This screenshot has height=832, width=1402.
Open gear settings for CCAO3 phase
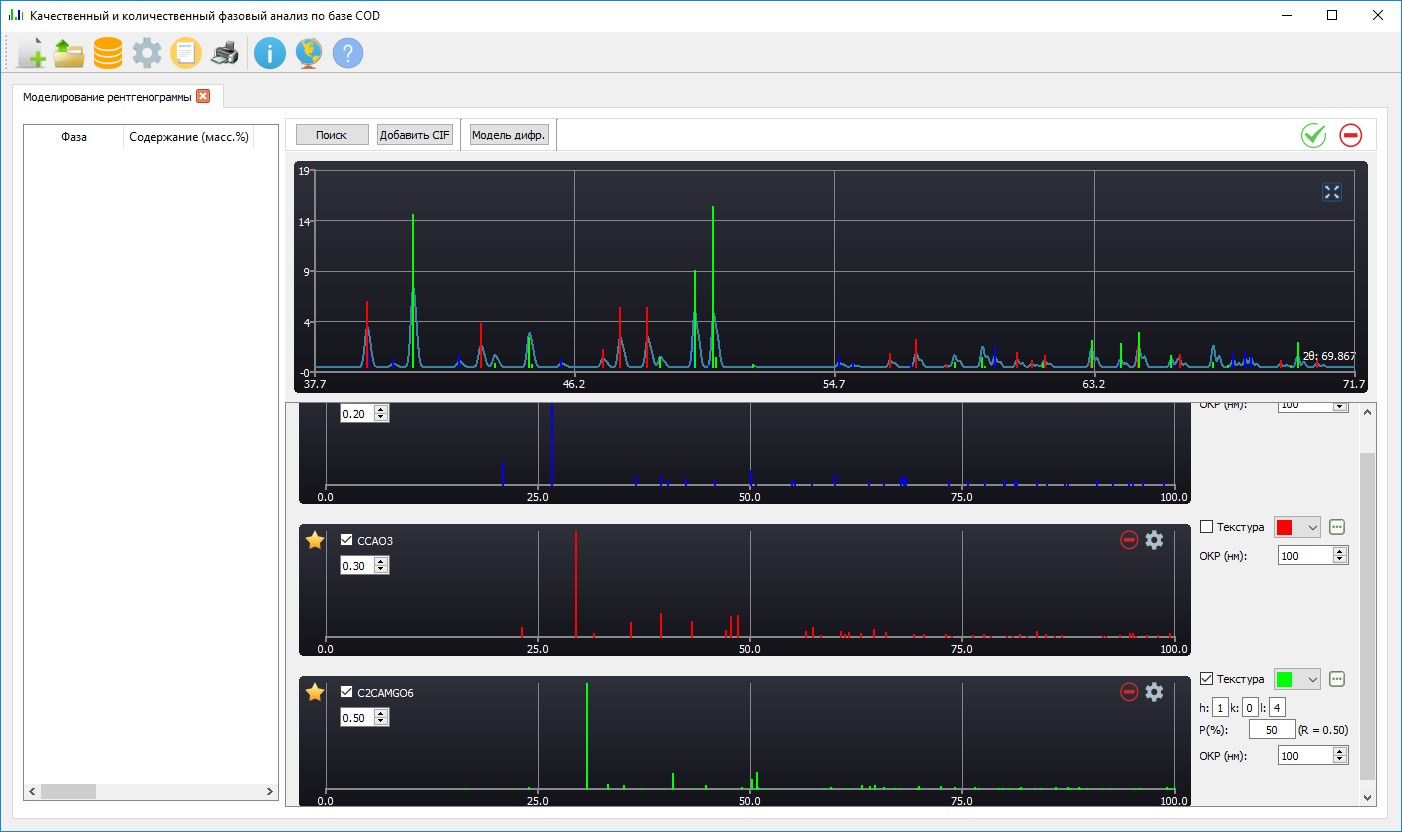1154,540
